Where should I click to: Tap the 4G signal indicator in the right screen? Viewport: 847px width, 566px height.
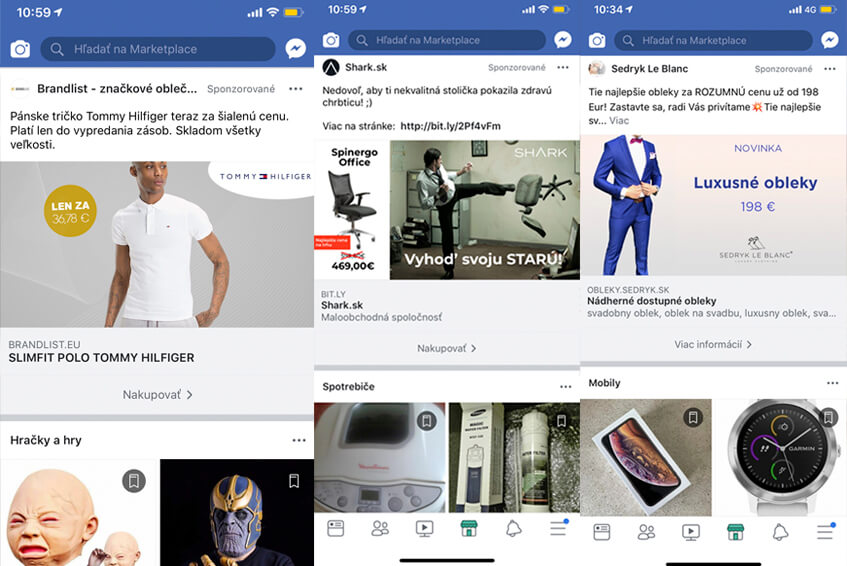point(809,9)
